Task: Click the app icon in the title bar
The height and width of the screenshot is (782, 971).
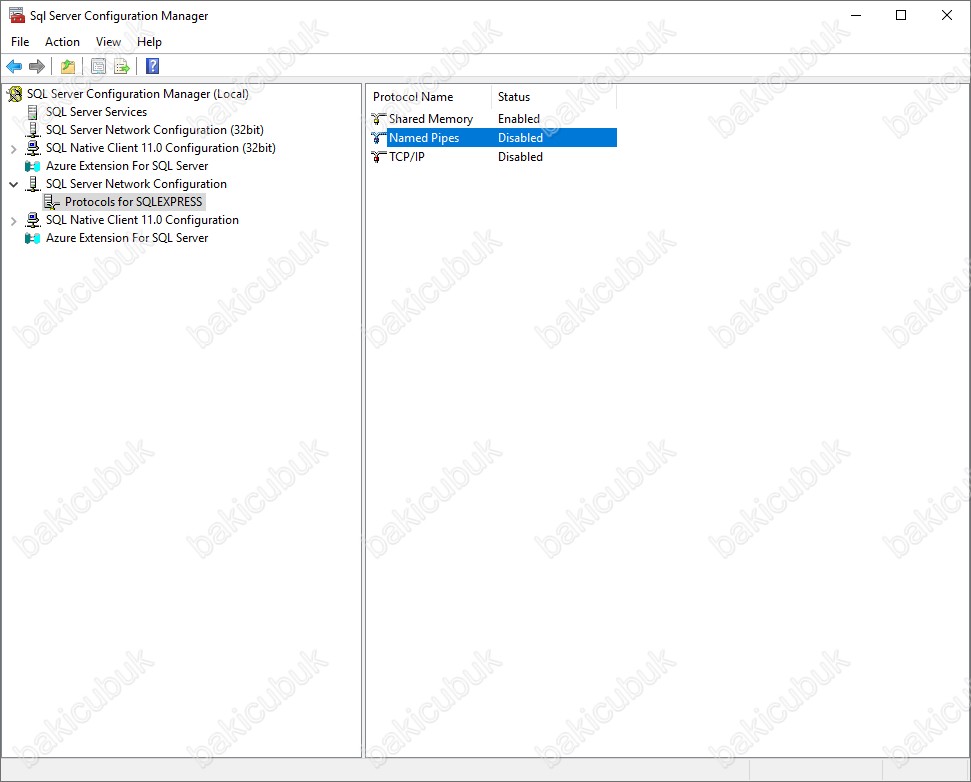Action: point(17,15)
